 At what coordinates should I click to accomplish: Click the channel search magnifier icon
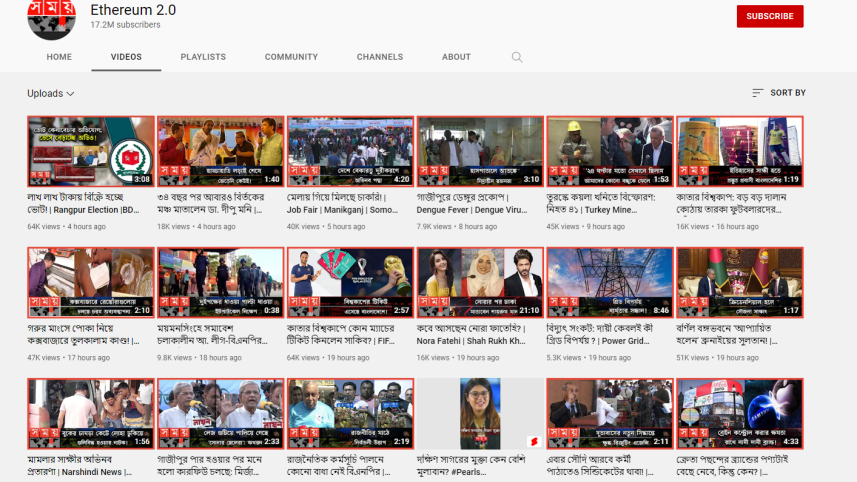click(516, 57)
